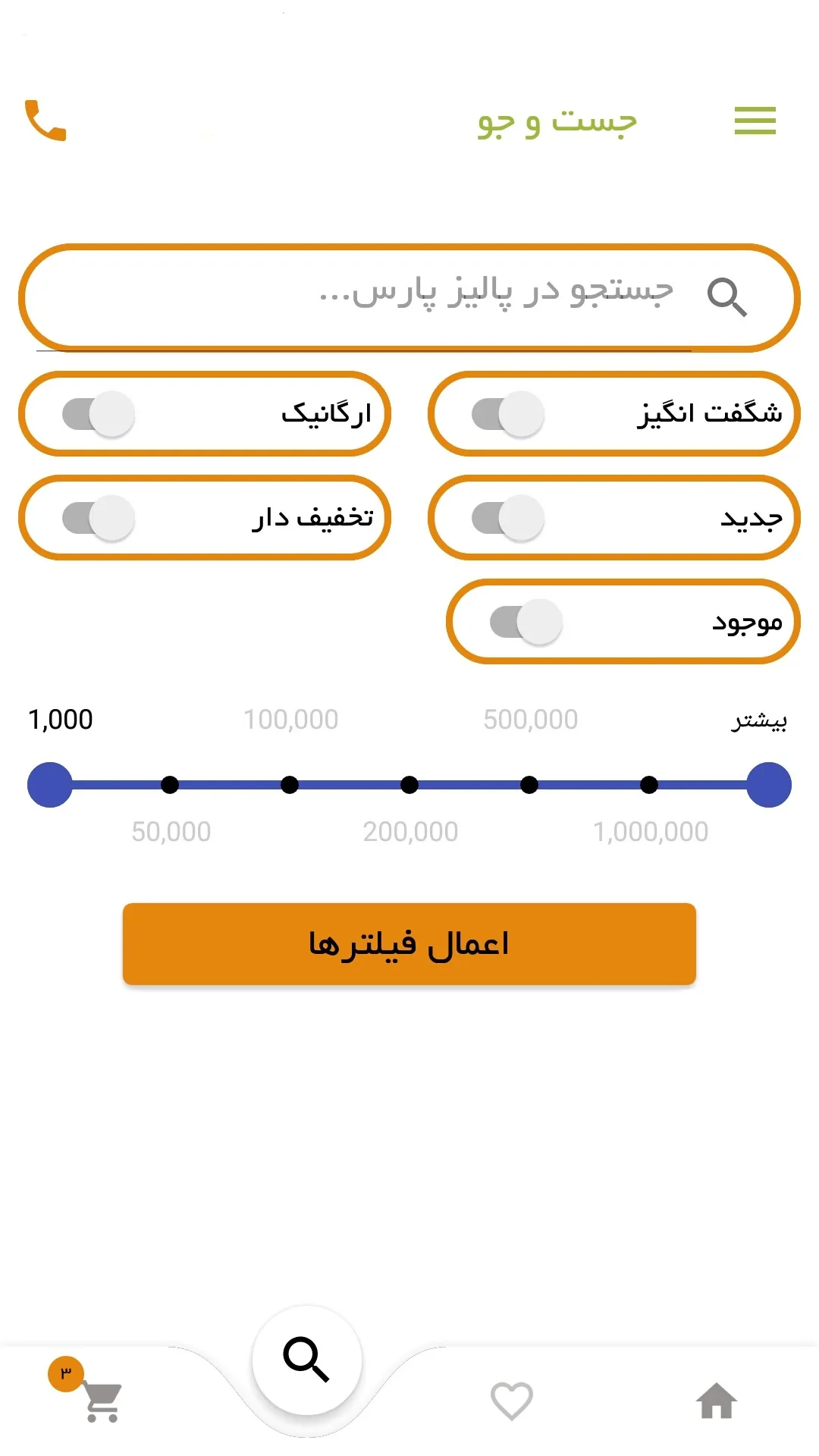Viewport: 819px width, 1456px height.
Task: Click the left price slider handle
Action: (x=50, y=785)
